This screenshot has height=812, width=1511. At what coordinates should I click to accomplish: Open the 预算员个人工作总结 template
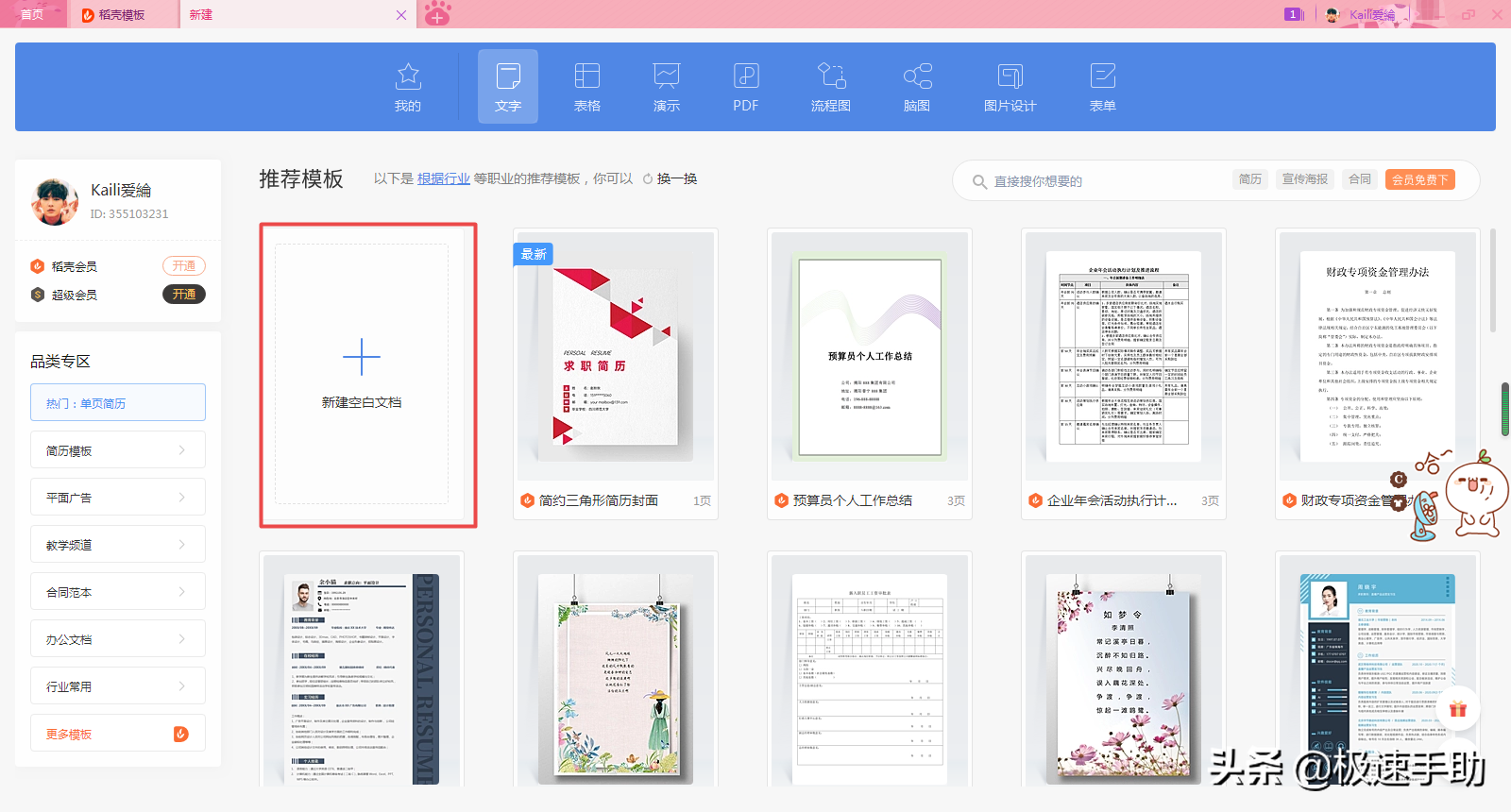pyautogui.click(x=870, y=374)
